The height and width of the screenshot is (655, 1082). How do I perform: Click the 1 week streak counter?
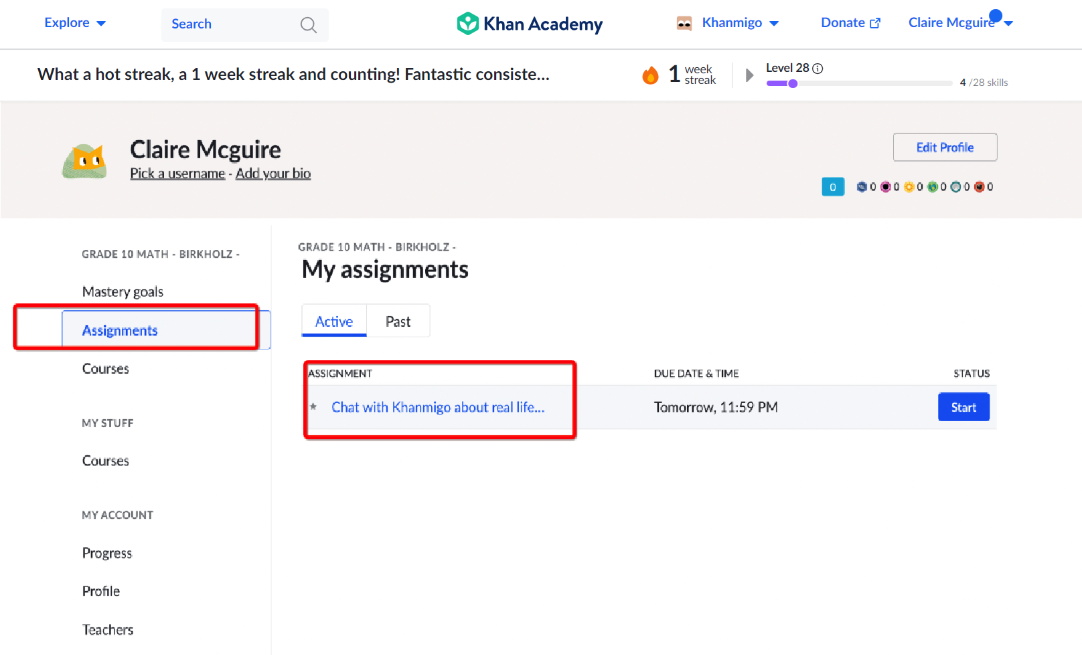pyautogui.click(x=693, y=75)
